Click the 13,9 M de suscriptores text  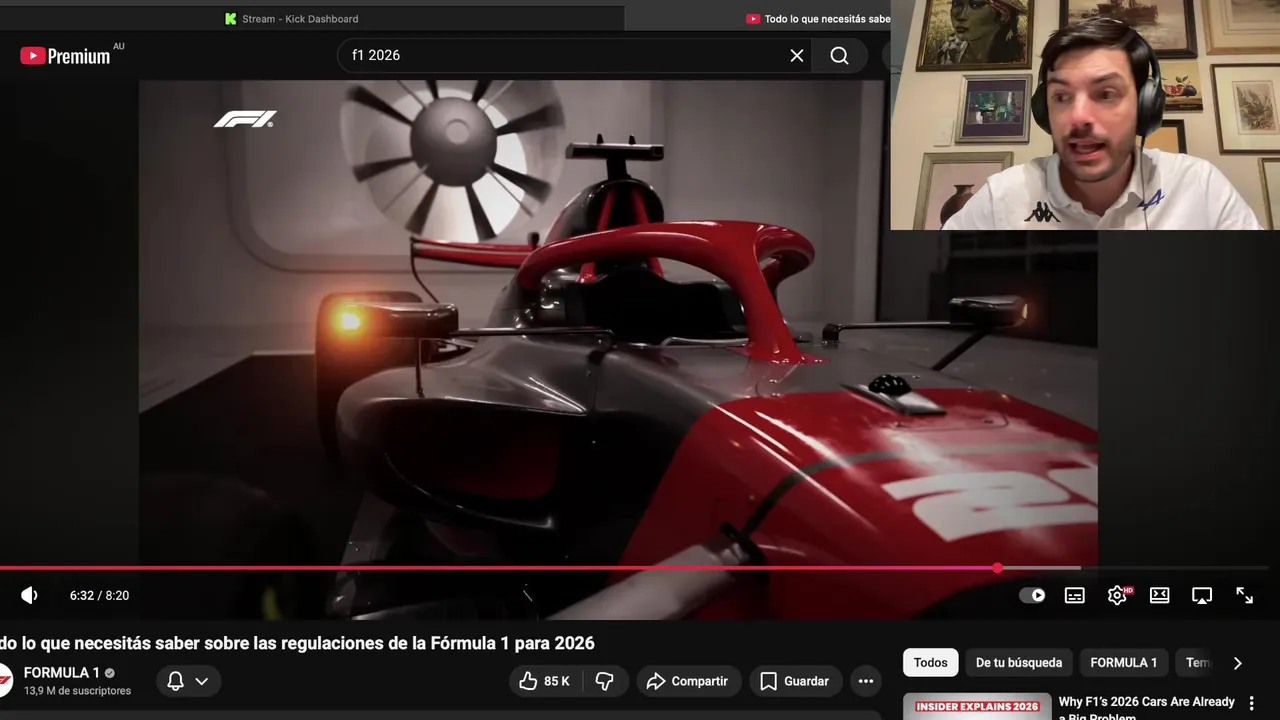click(x=77, y=691)
